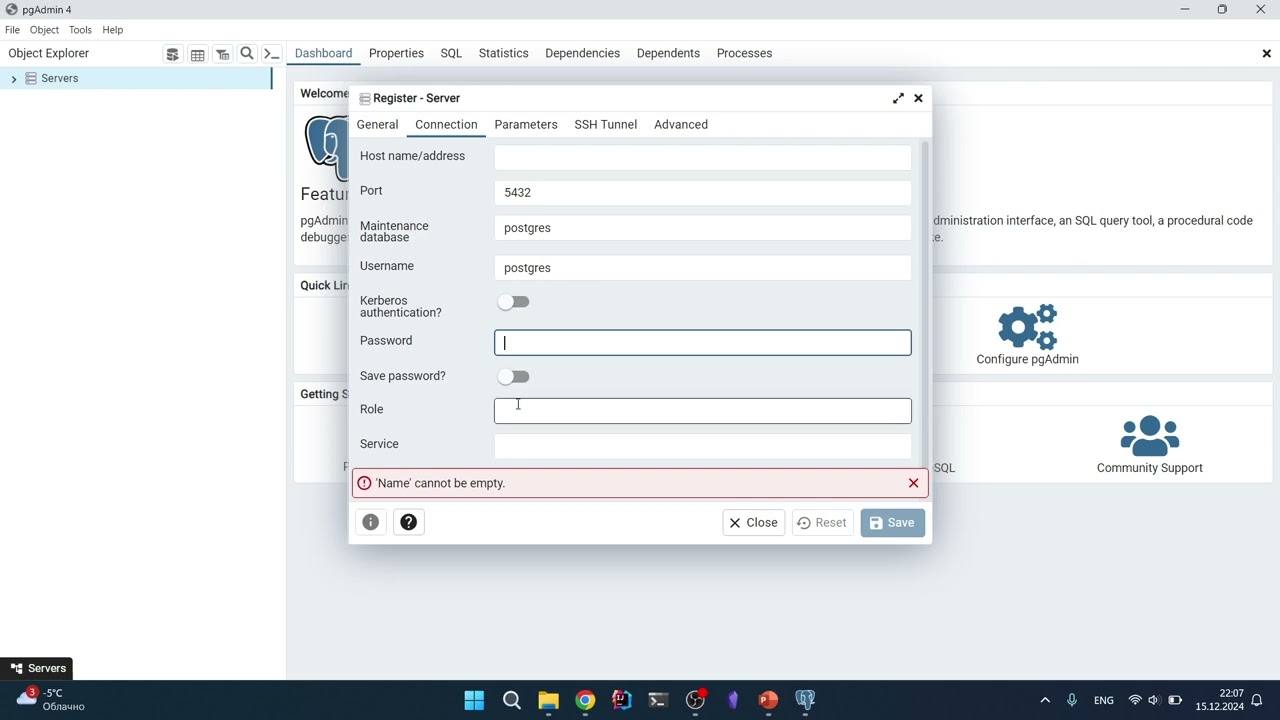Open the Help menu
Screen dimensions: 1280x720
click(113, 30)
